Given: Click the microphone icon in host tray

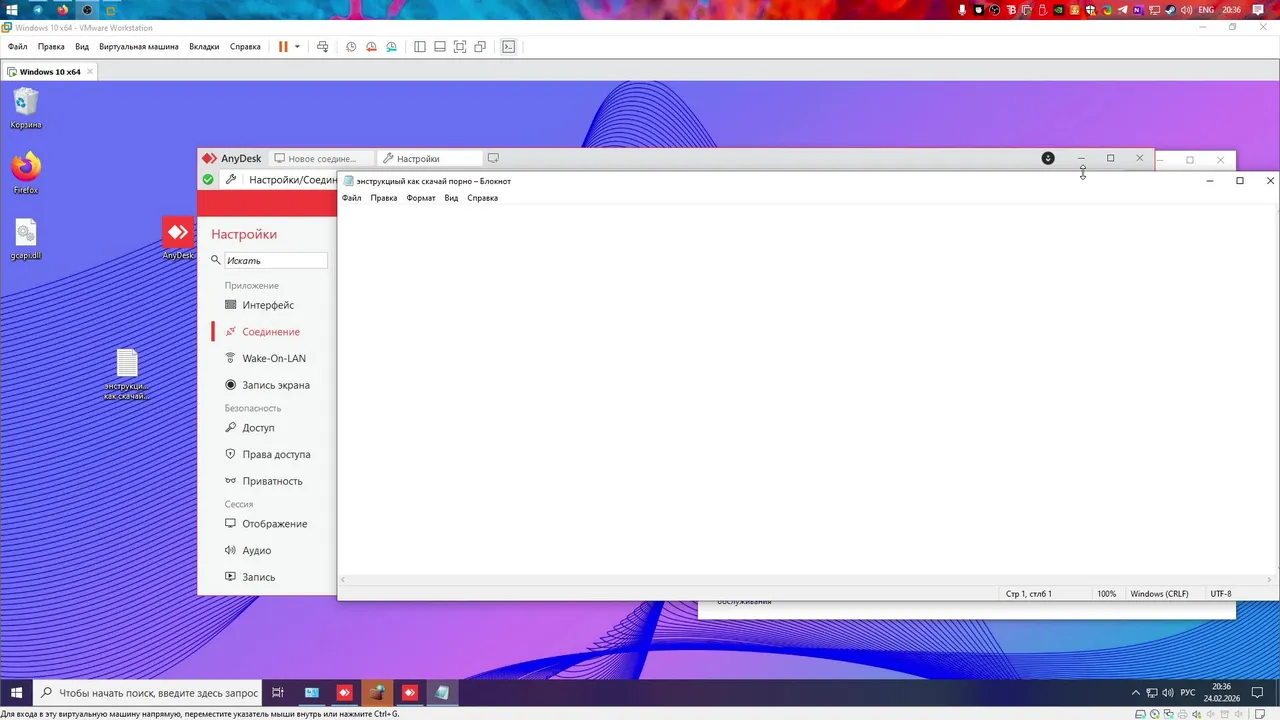Looking at the screenshot, I should 963,10.
